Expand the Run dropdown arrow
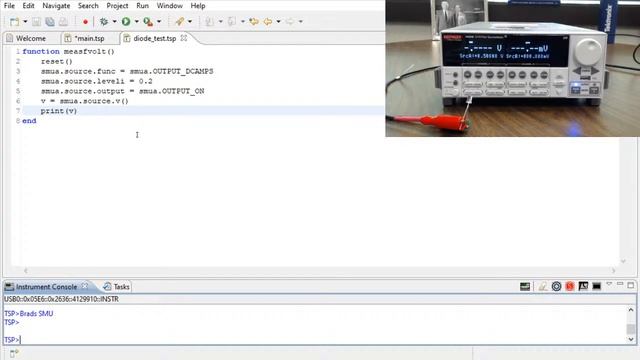This screenshot has width=640, height=360. tap(137, 22)
